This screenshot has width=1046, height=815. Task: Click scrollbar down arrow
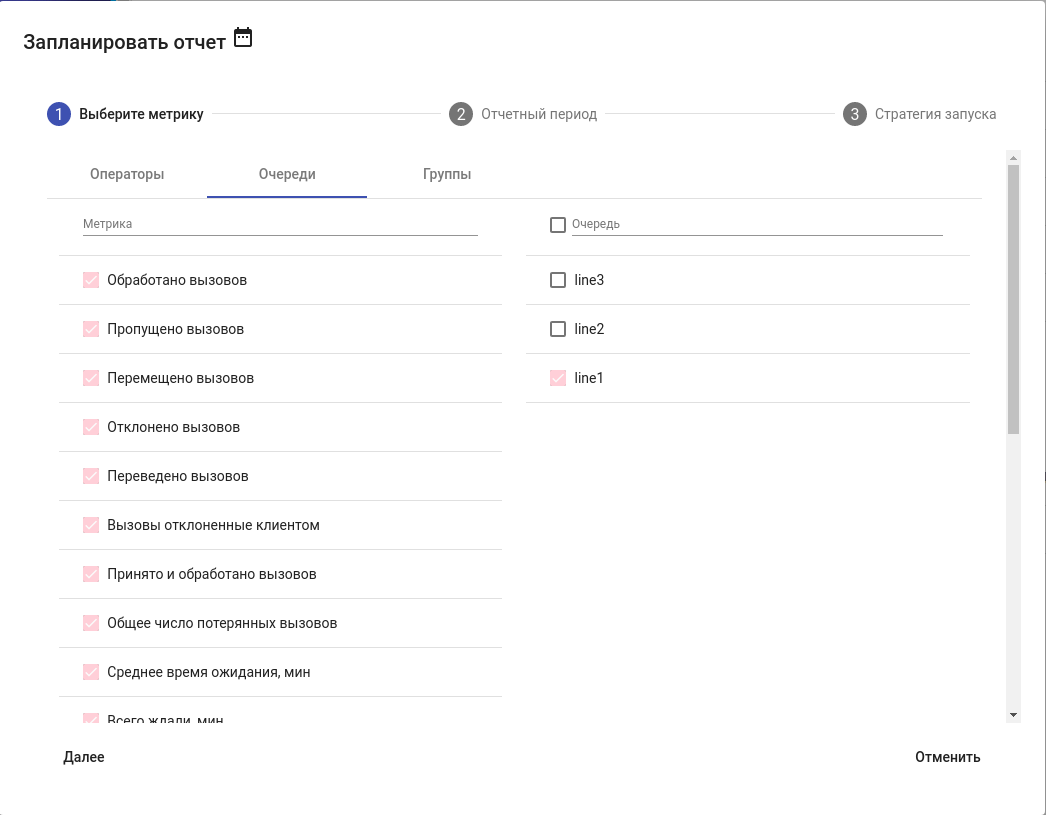click(1013, 715)
